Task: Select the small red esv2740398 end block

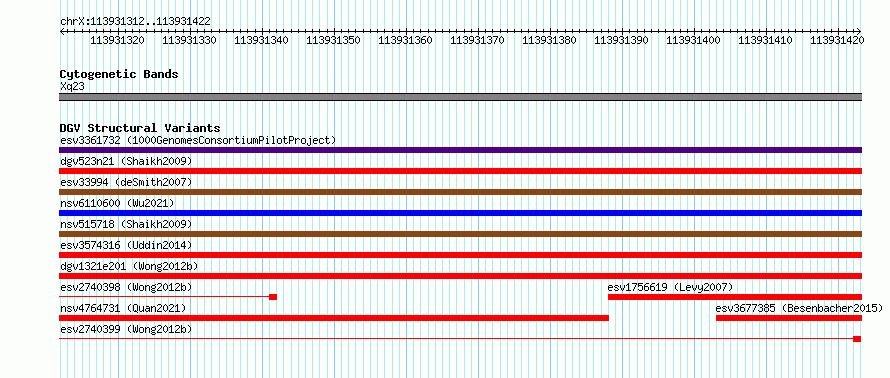Action: [273, 297]
